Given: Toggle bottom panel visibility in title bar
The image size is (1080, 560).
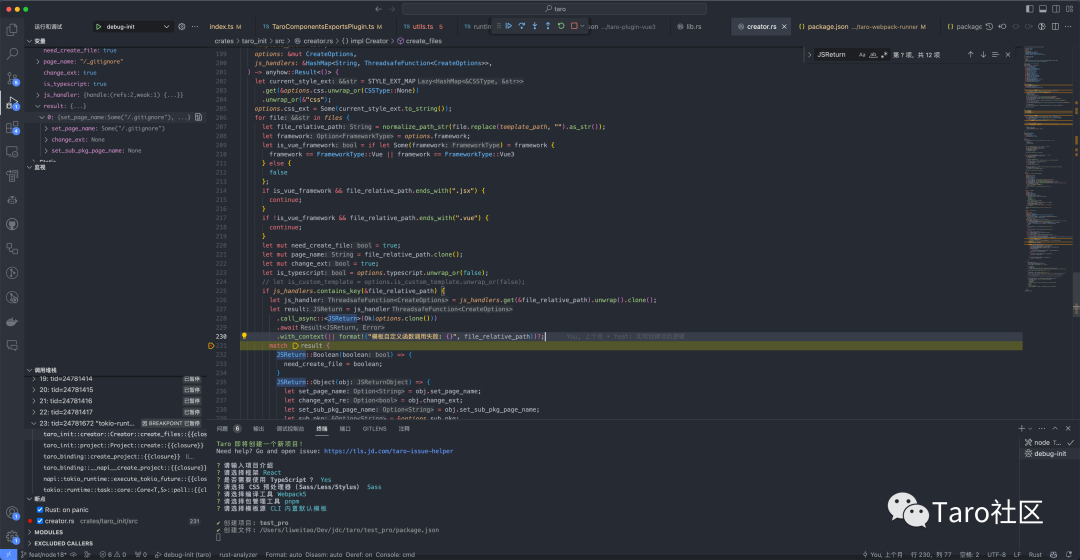Looking at the screenshot, I should coord(1043,9).
